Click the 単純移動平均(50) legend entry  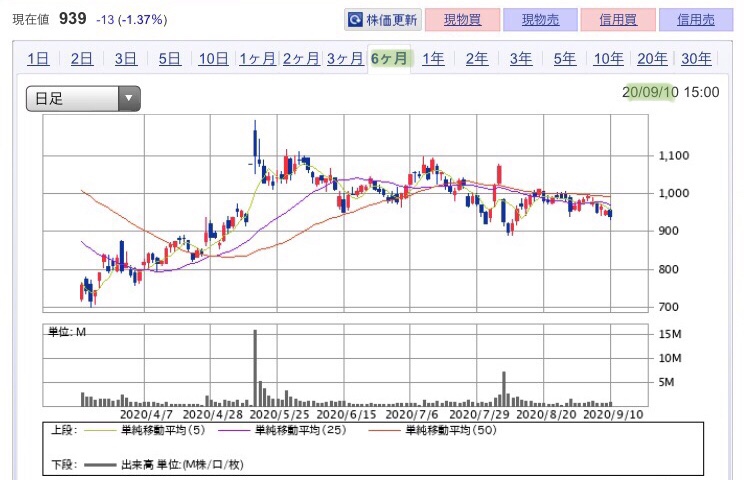click(451, 430)
